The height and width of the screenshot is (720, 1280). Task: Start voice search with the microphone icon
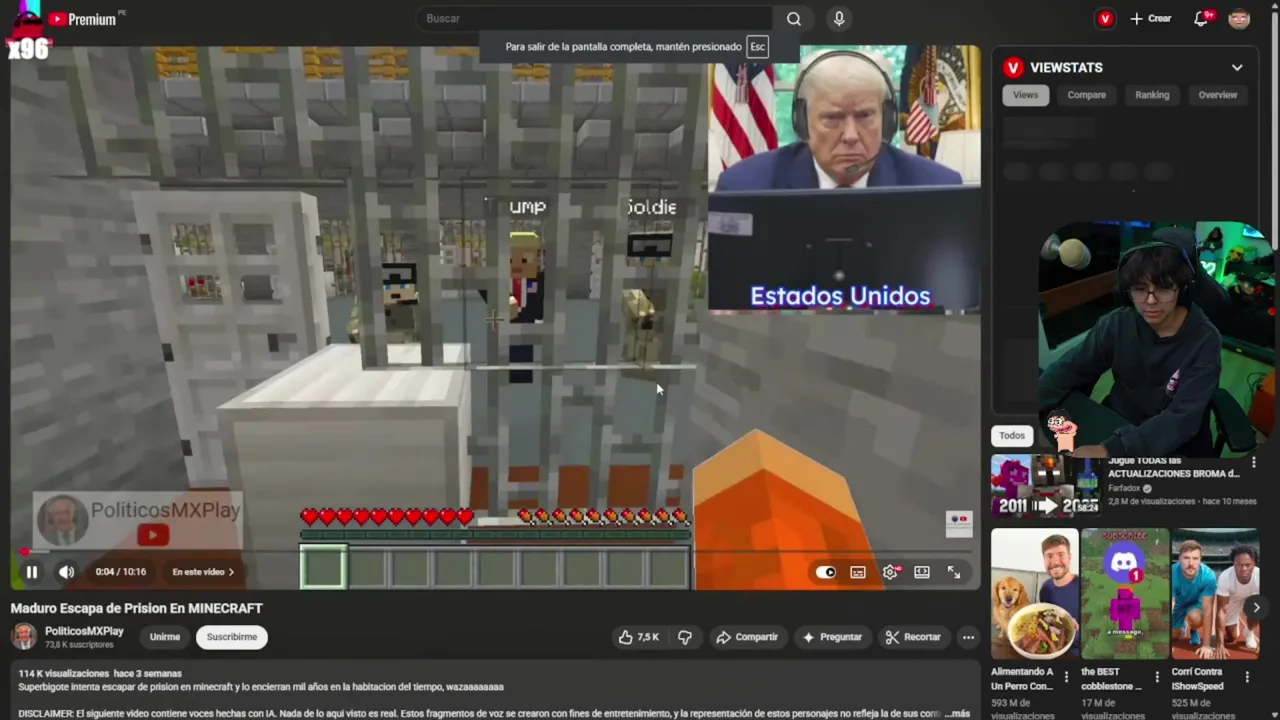(839, 19)
